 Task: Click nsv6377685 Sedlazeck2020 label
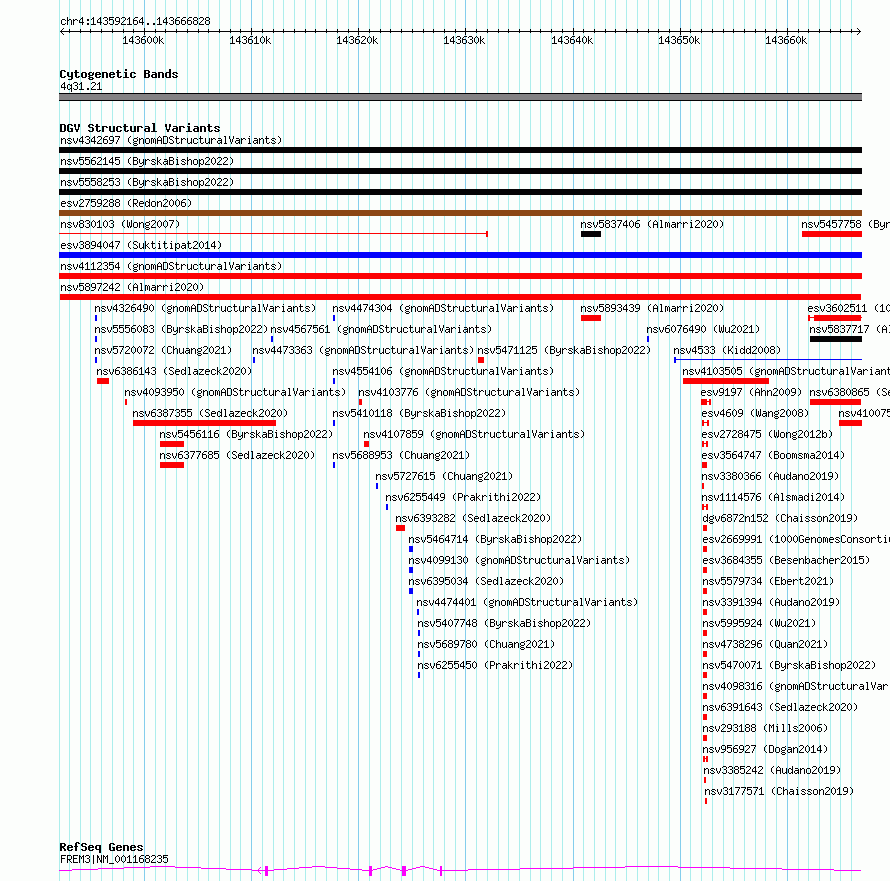point(237,455)
